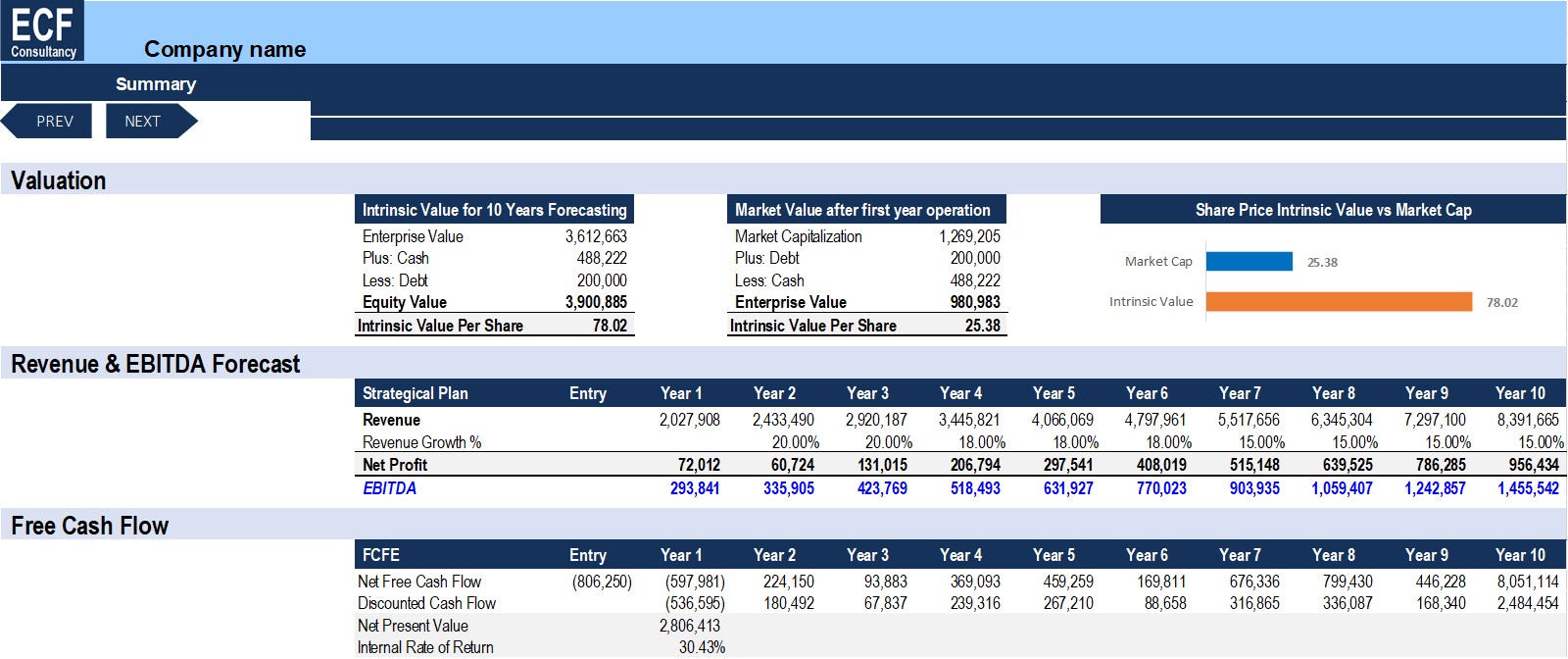Select Year 8 EBITDA 1,059,407
Viewport: 1568px width, 659px height.
(x=1342, y=488)
